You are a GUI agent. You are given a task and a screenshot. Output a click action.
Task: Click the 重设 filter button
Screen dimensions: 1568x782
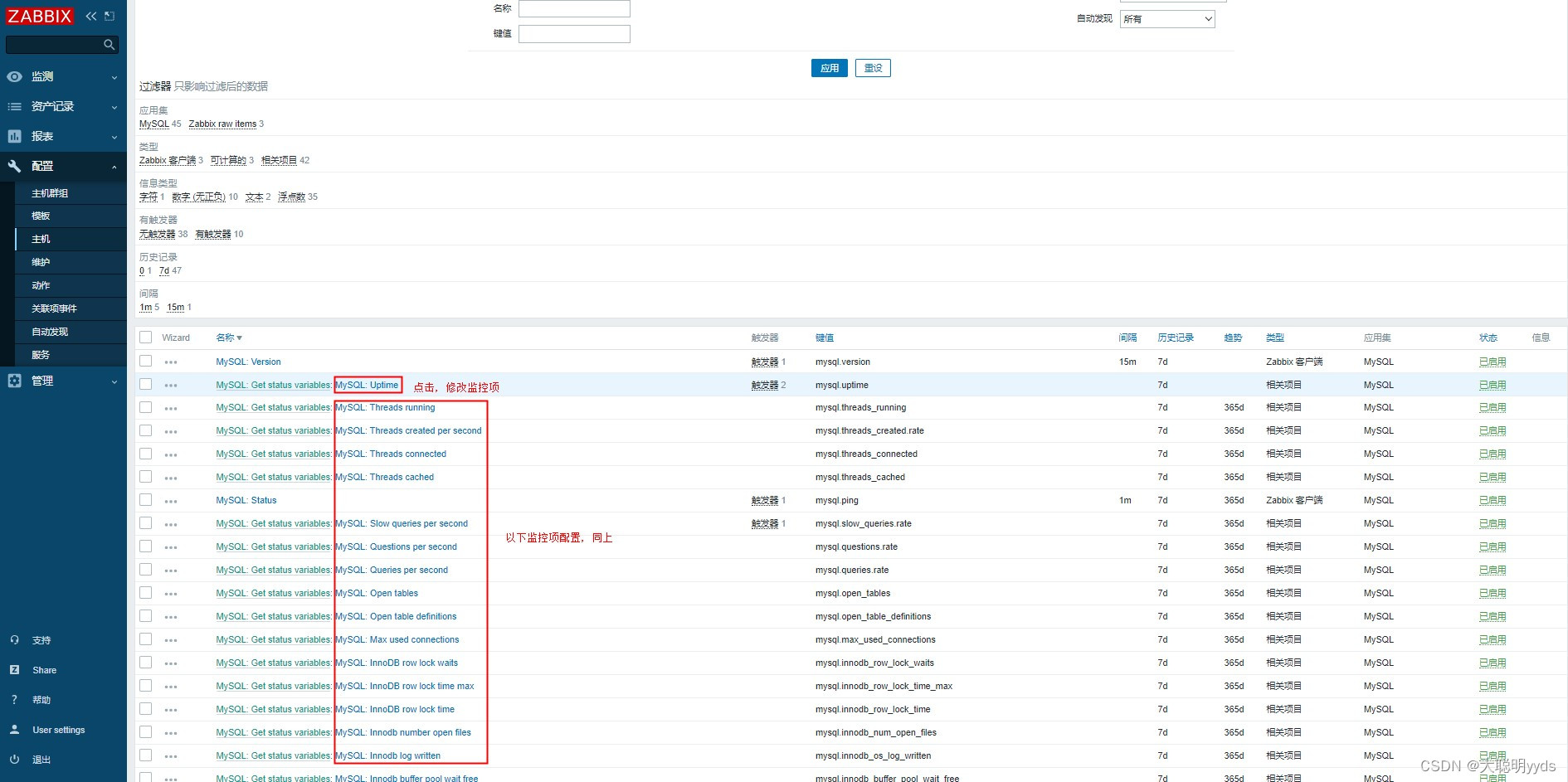click(x=873, y=68)
